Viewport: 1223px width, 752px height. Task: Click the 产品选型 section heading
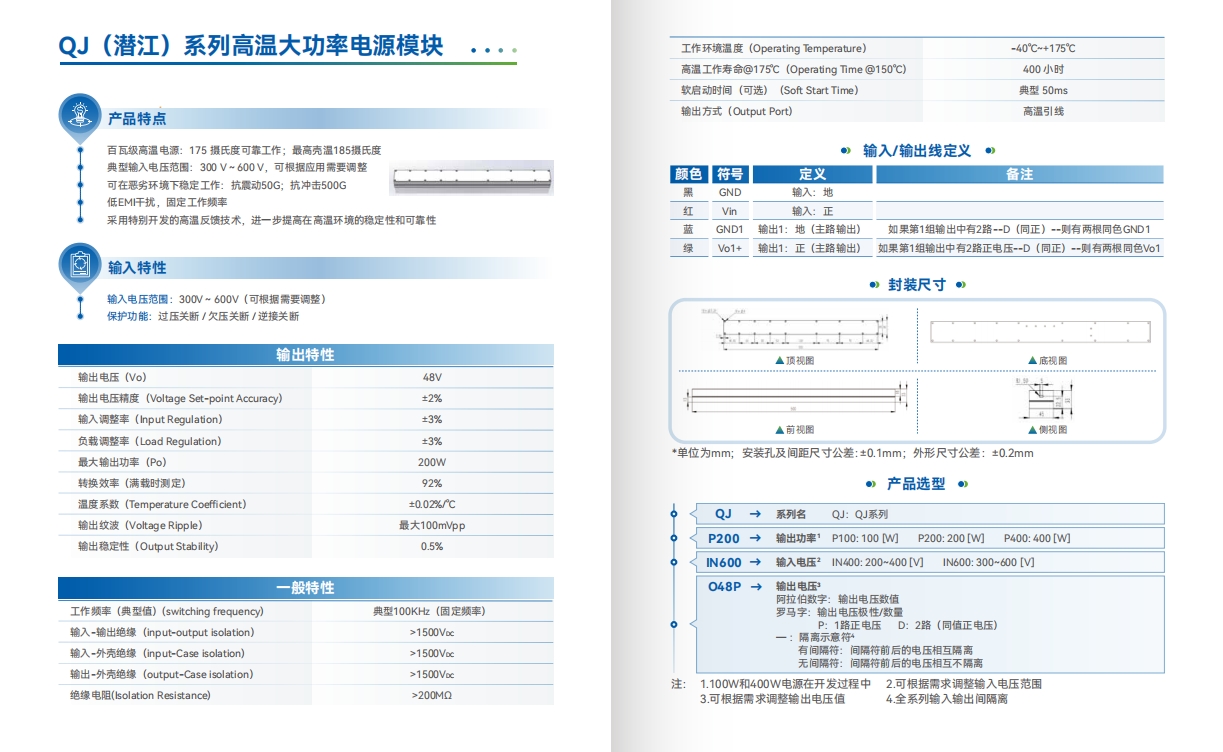click(916, 484)
